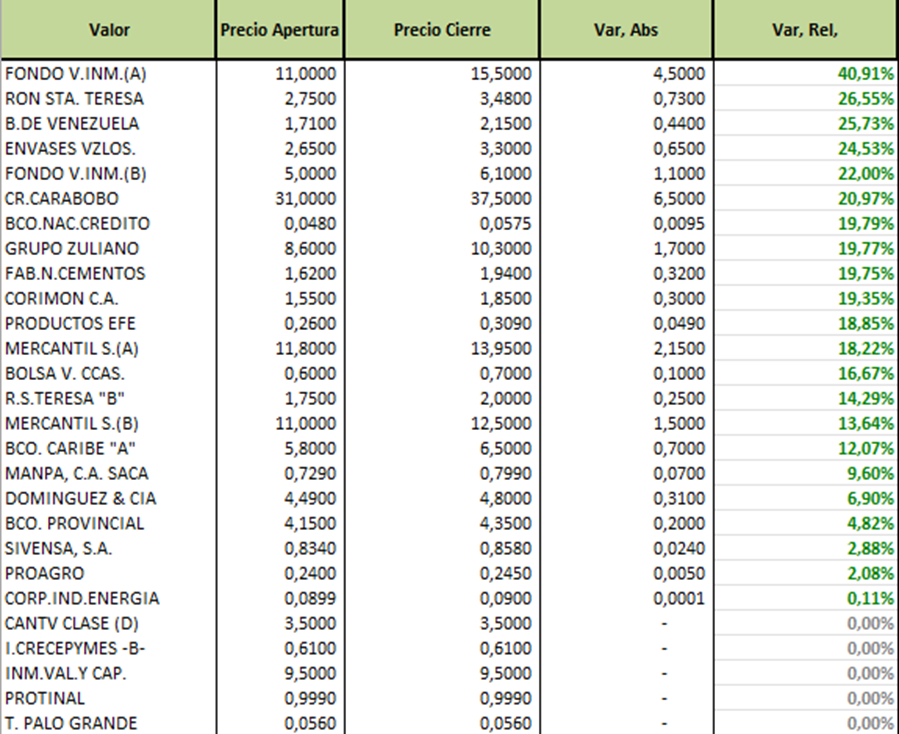899x734 pixels.
Task: Select the Precio Apertura column header
Action: tap(279, 30)
